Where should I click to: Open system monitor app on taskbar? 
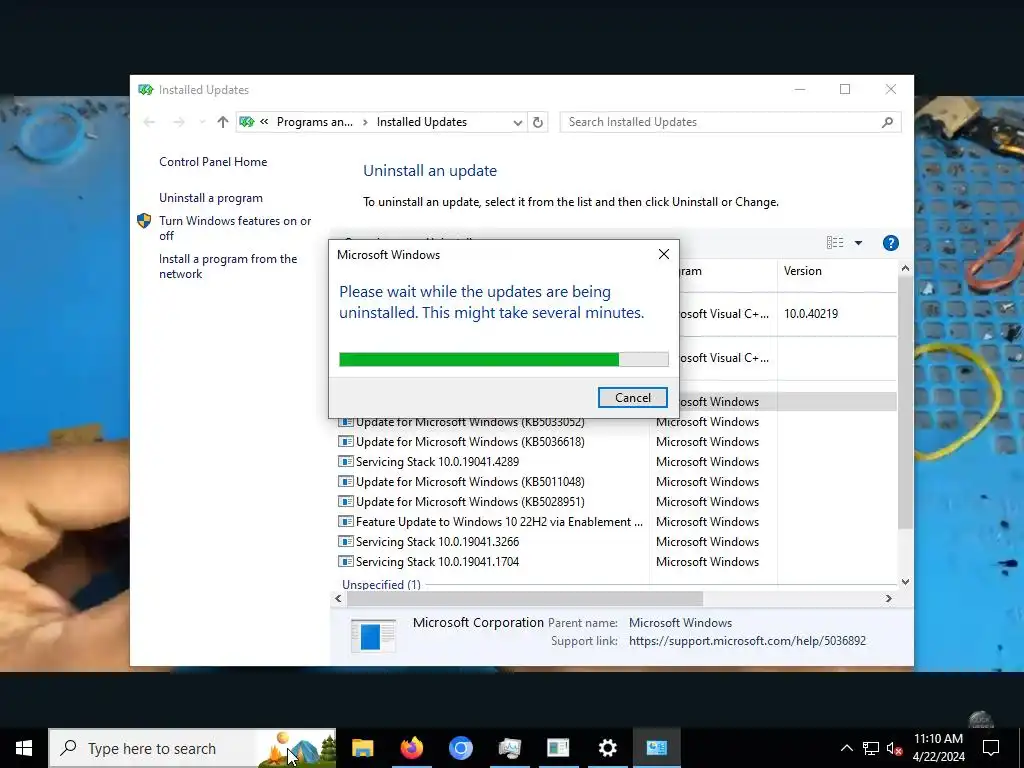(x=509, y=748)
